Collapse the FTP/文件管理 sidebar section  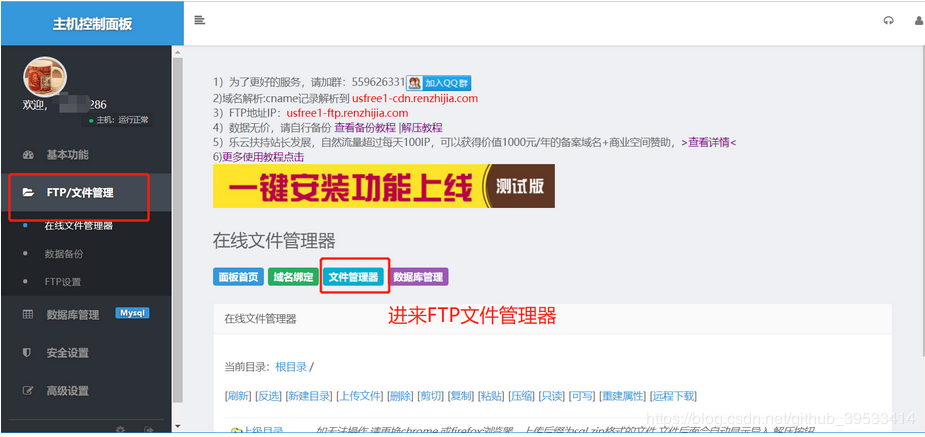tap(79, 192)
